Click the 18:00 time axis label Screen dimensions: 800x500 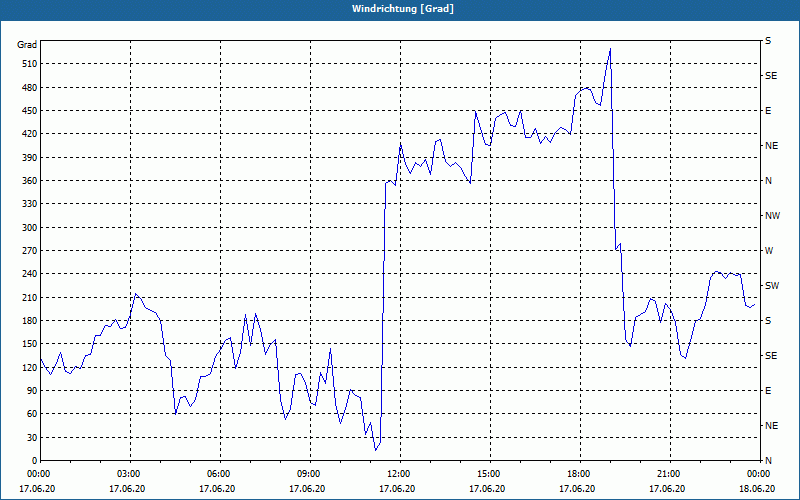click(x=577, y=474)
